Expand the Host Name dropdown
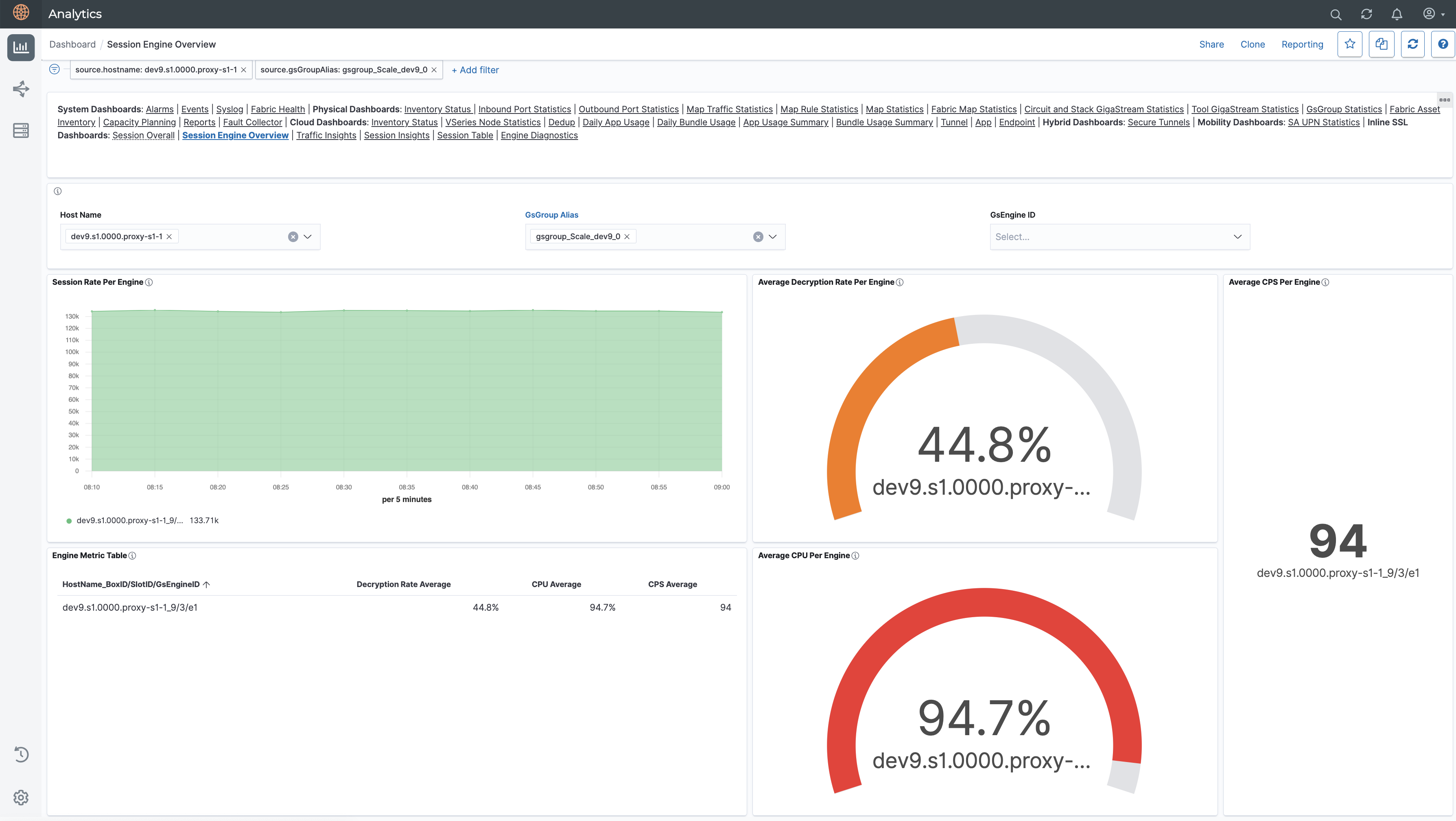 click(308, 237)
